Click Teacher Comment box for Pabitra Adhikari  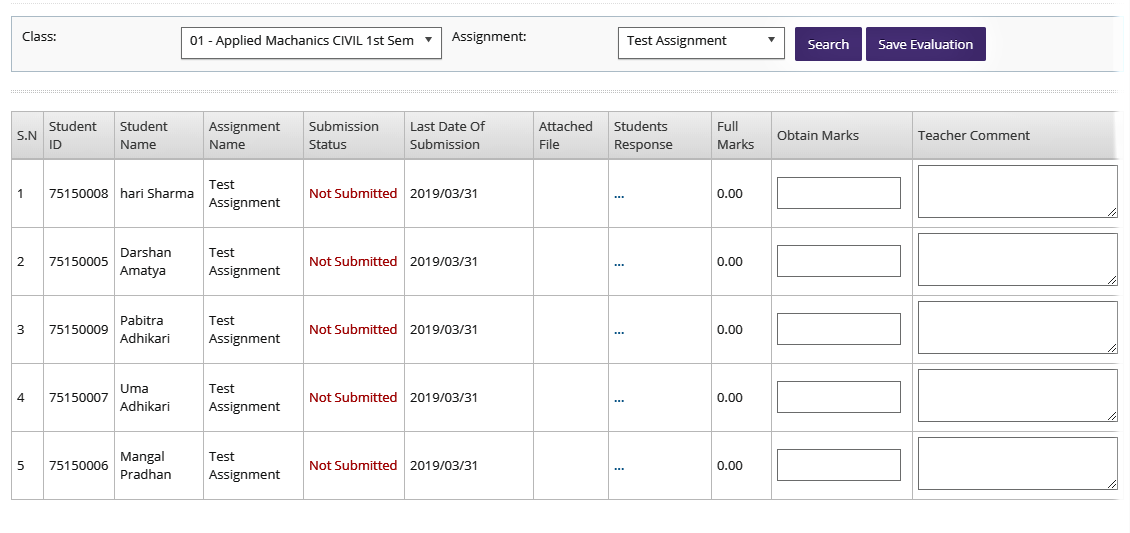point(1018,328)
